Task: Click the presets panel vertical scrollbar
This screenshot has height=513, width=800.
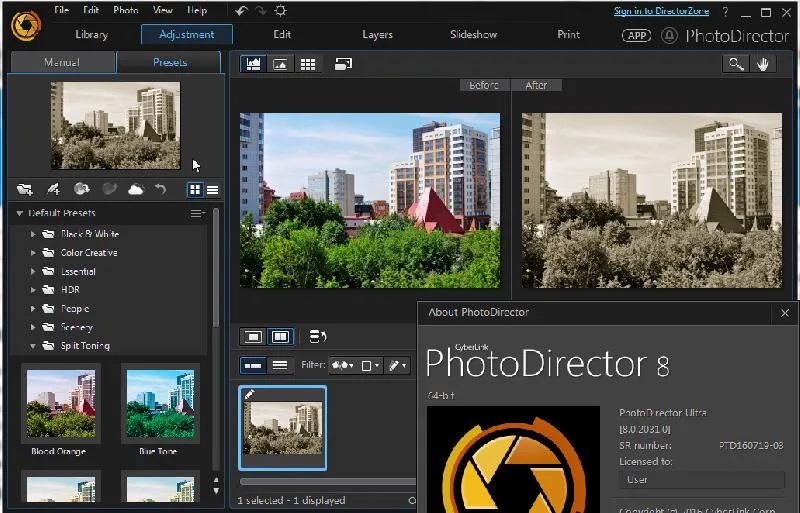Action: click(x=216, y=268)
